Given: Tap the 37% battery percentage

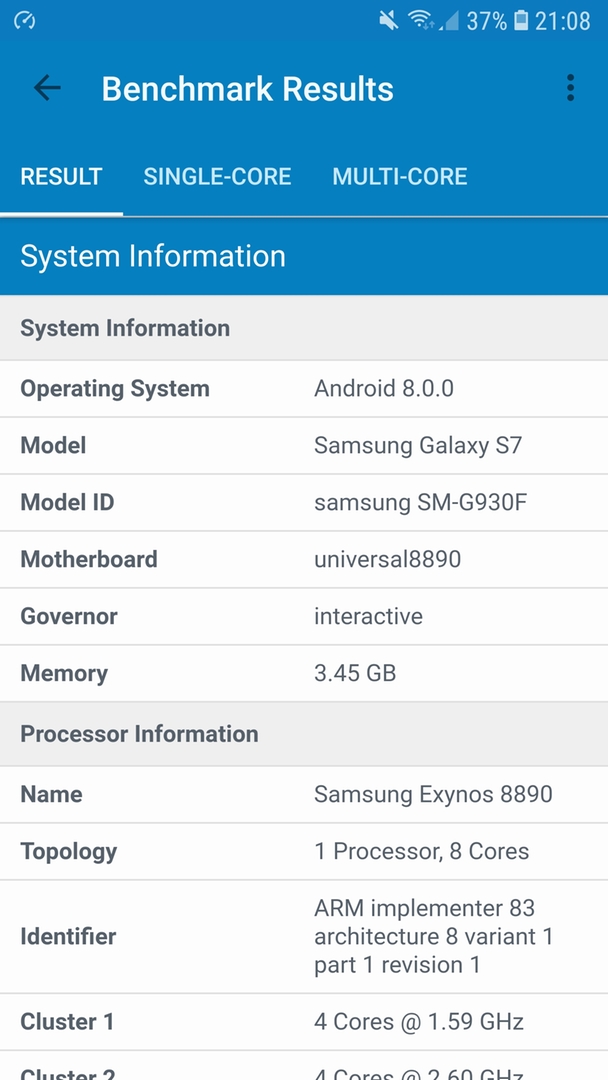Looking at the screenshot, I should (486, 21).
